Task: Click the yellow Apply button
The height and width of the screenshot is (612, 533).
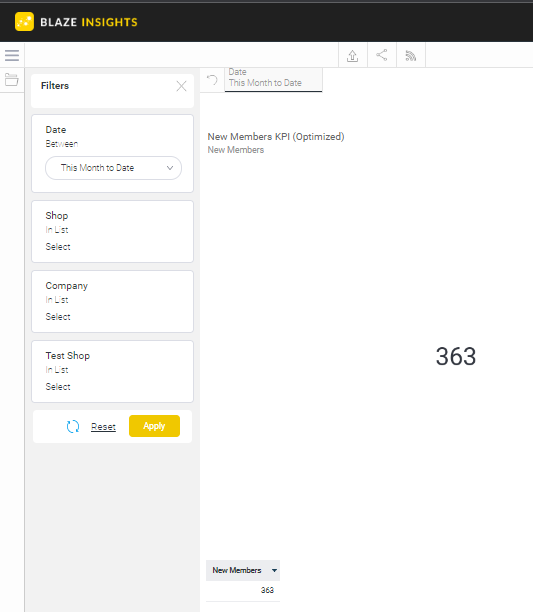Action: click(x=155, y=426)
